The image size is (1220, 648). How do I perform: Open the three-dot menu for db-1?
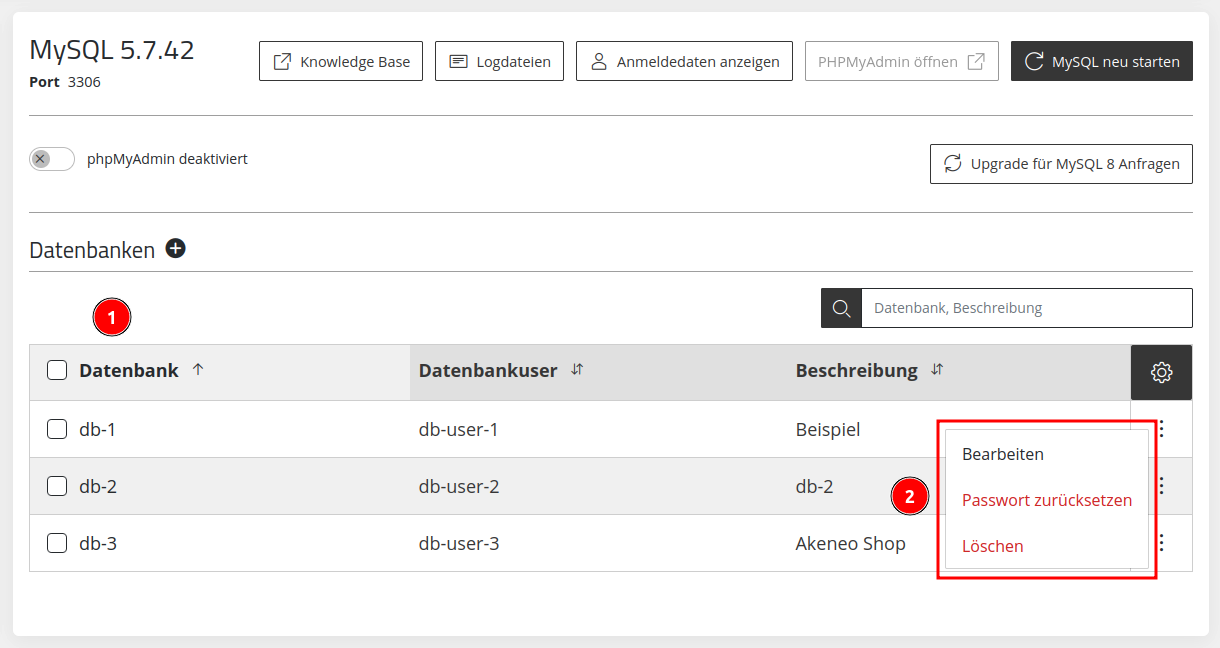click(1162, 429)
